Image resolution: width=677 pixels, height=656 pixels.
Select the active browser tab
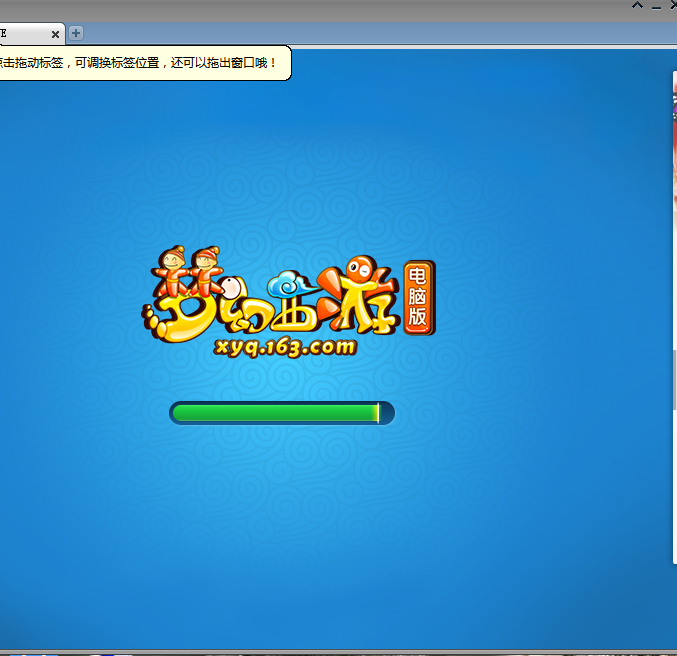(x=32, y=34)
